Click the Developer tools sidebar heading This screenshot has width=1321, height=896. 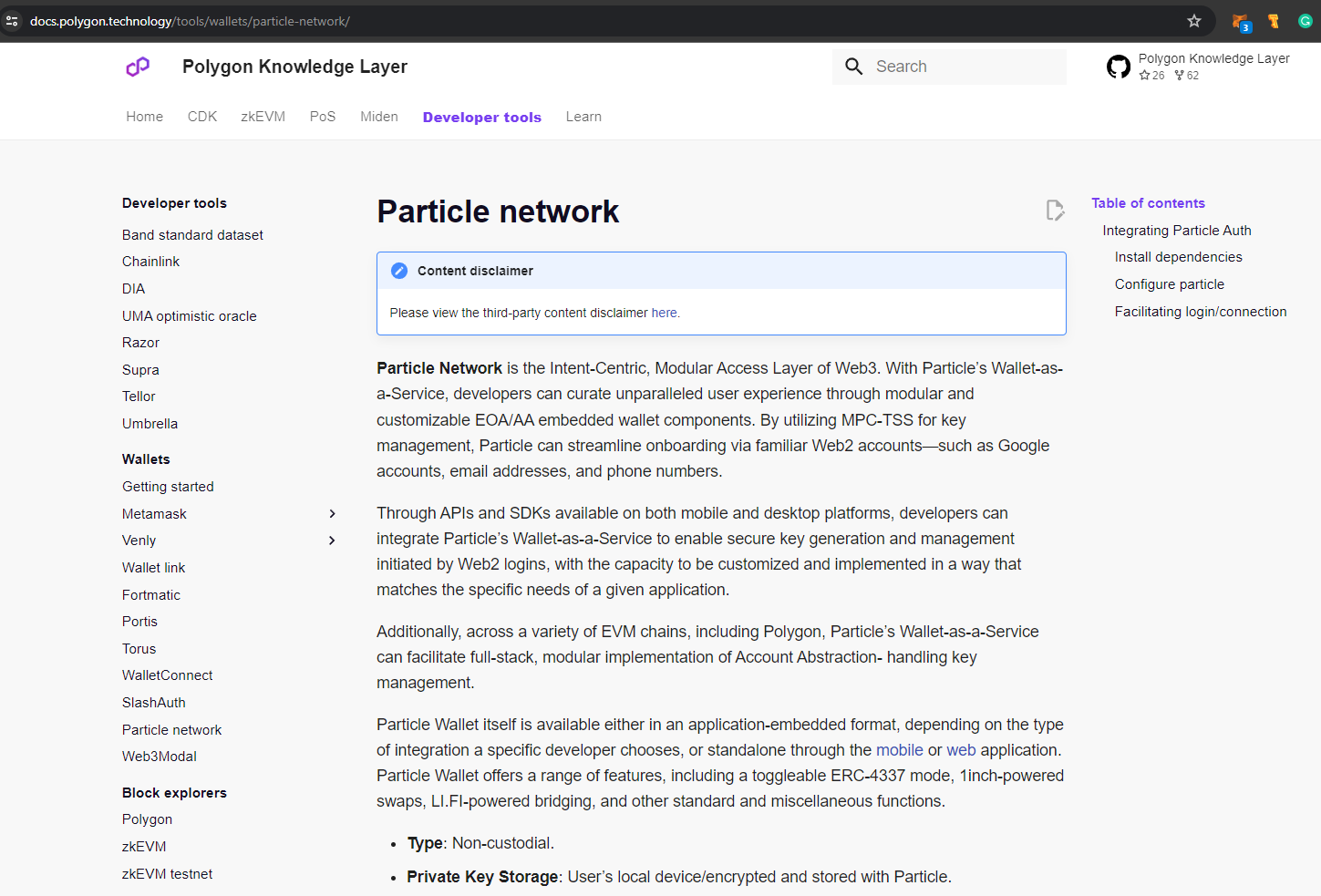click(x=174, y=203)
